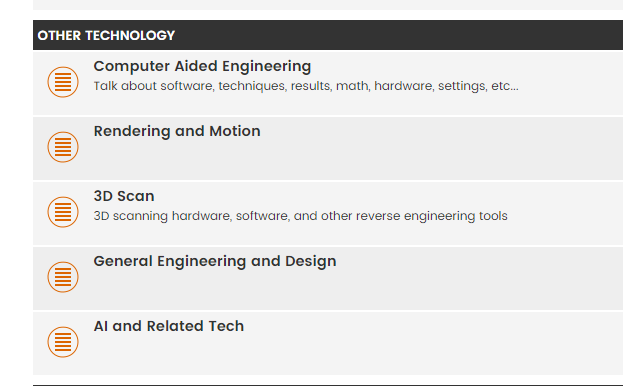Click the gray strip above the Other Technology header

[328, 5]
